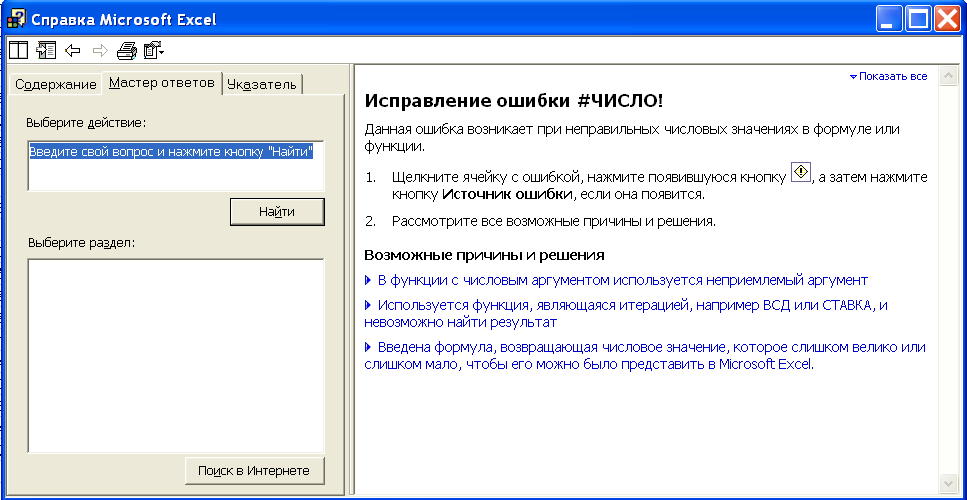This screenshot has height=500, width=967.
Task: Close the Справка Microsoft Excel window
Action: click(948, 19)
